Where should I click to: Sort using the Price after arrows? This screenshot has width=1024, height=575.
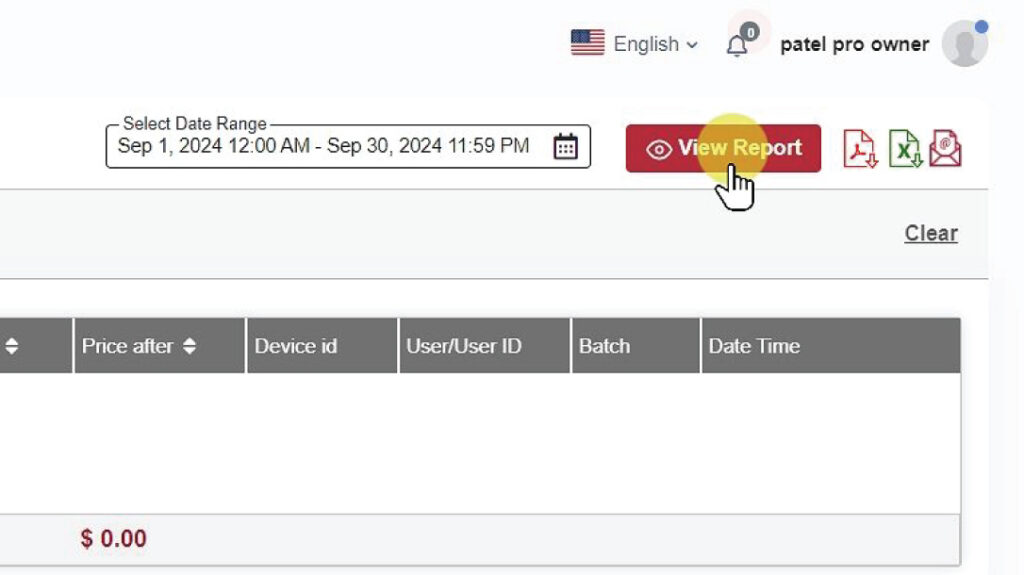[189, 346]
